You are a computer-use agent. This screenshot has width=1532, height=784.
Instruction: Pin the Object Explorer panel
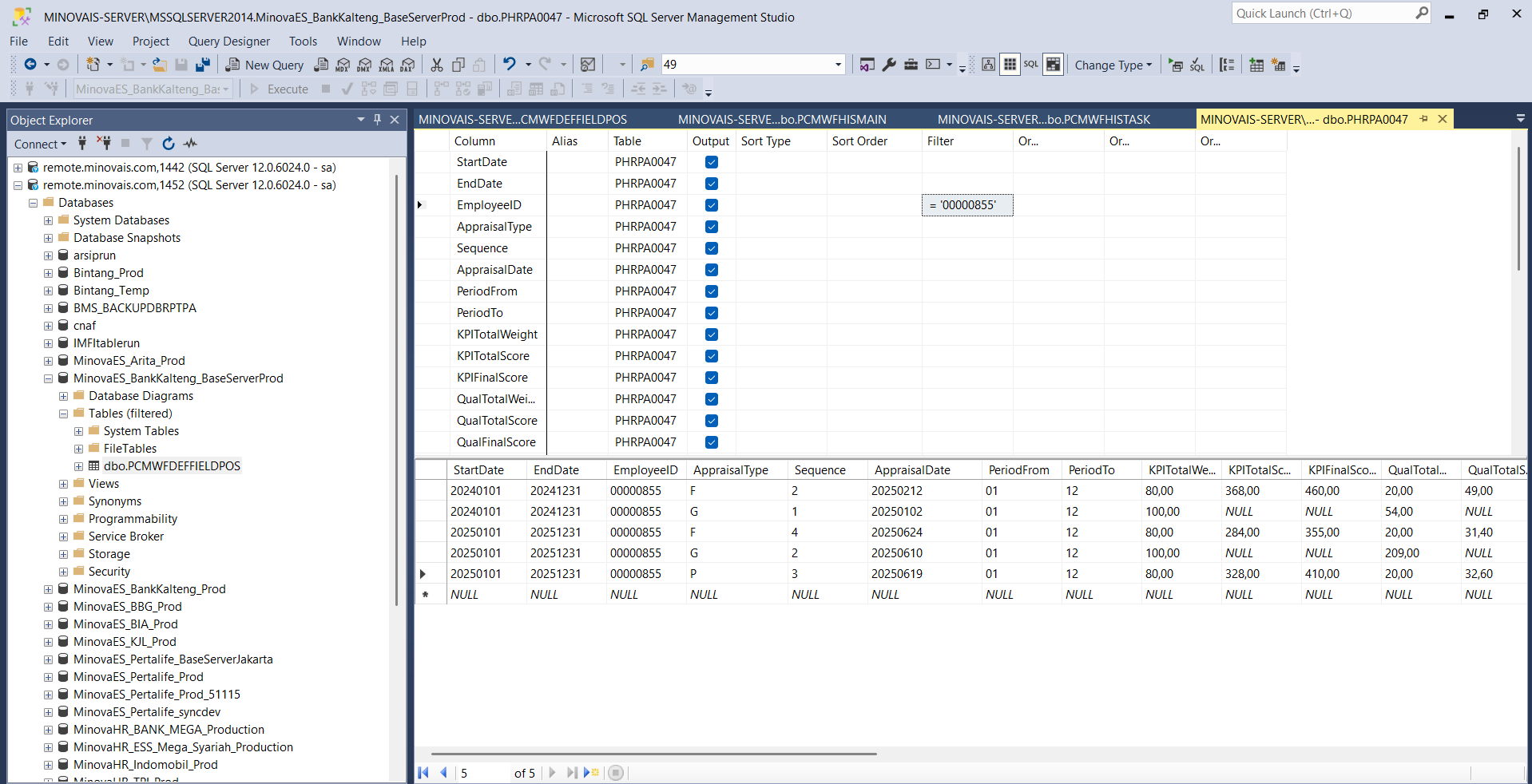tap(378, 120)
